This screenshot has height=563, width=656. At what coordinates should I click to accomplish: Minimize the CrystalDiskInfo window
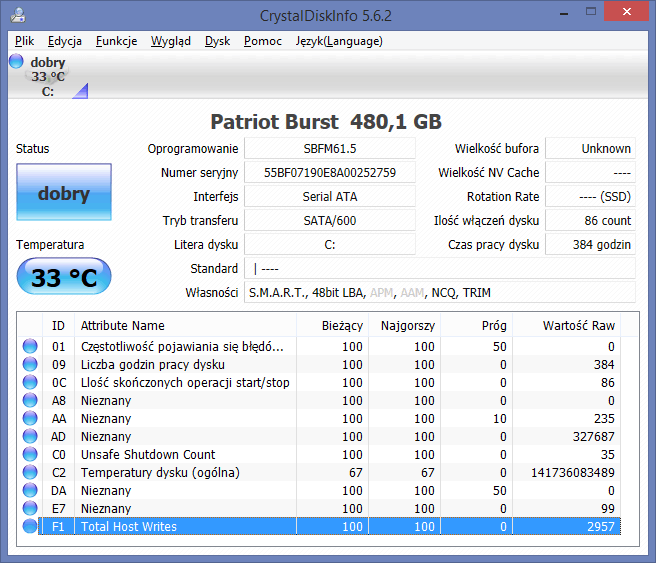click(564, 13)
